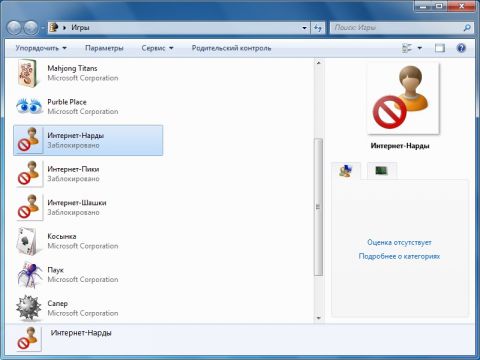
Task: Click Интернет-Нарды name under preview image
Action: click(400, 146)
